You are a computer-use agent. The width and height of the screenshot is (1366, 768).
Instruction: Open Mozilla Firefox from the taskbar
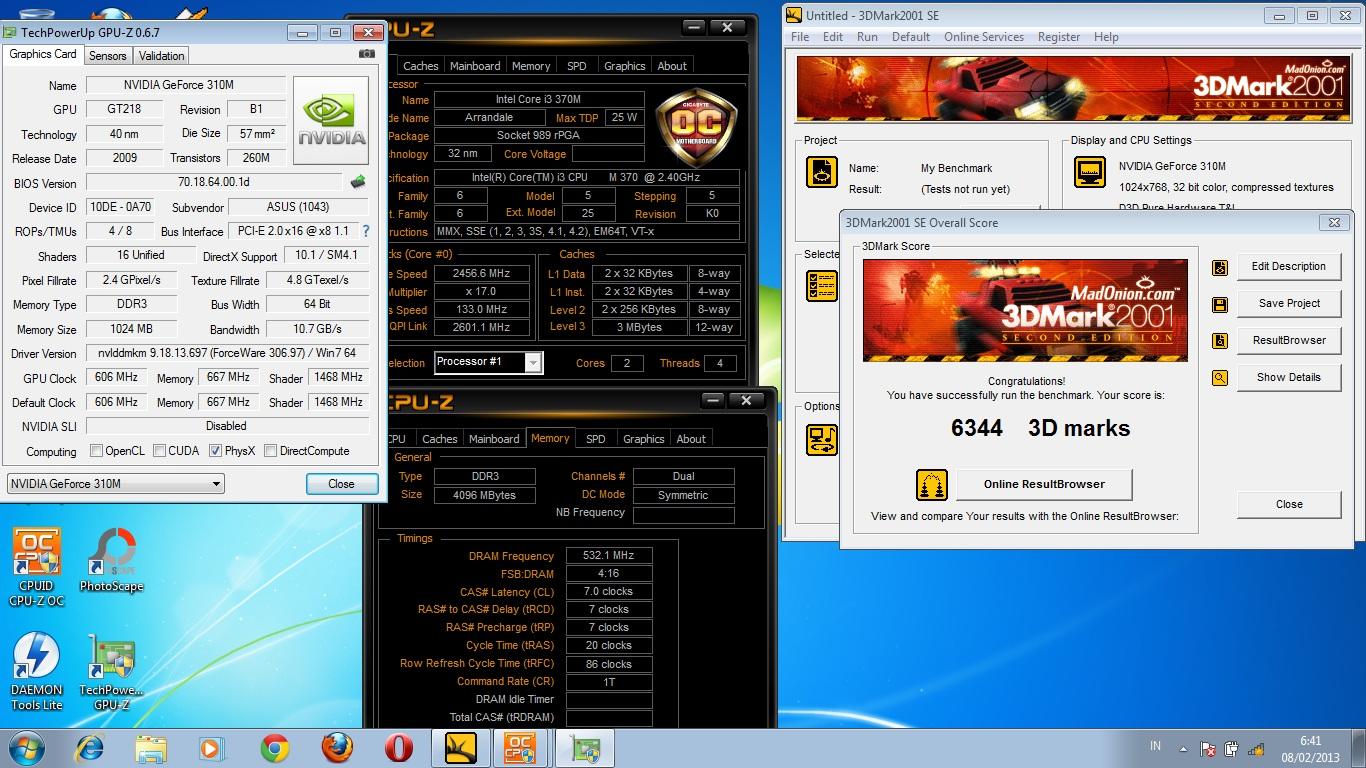click(x=337, y=748)
